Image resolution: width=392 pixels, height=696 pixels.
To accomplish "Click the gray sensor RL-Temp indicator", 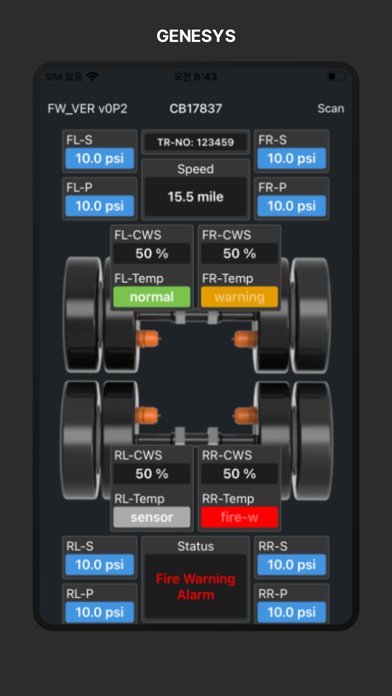I will click(x=152, y=517).
